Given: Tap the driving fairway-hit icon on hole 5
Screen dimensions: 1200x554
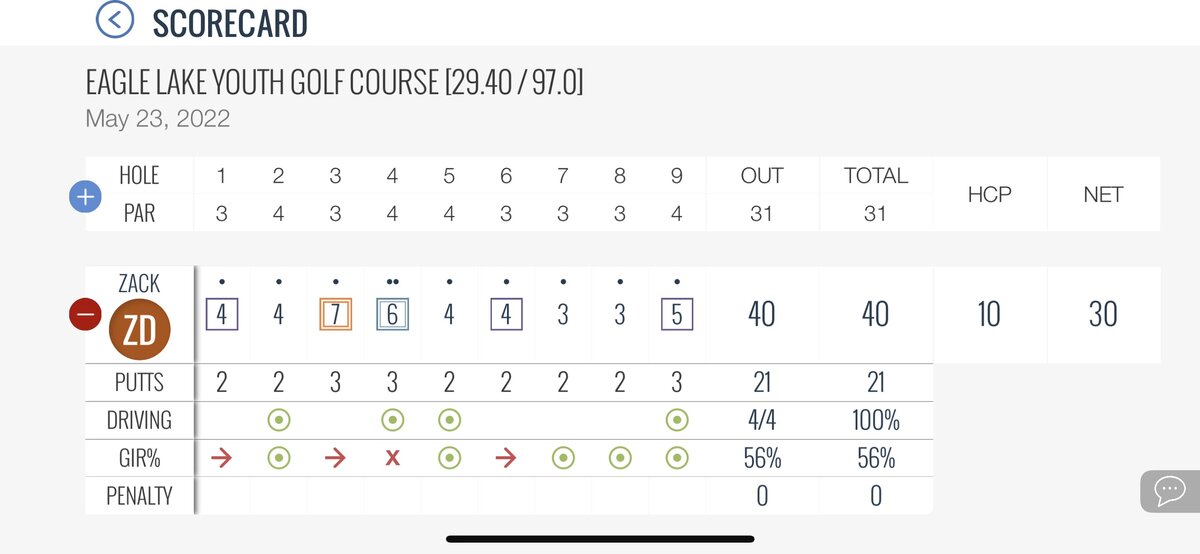Looking at the screenshot, I should point(449,421).
